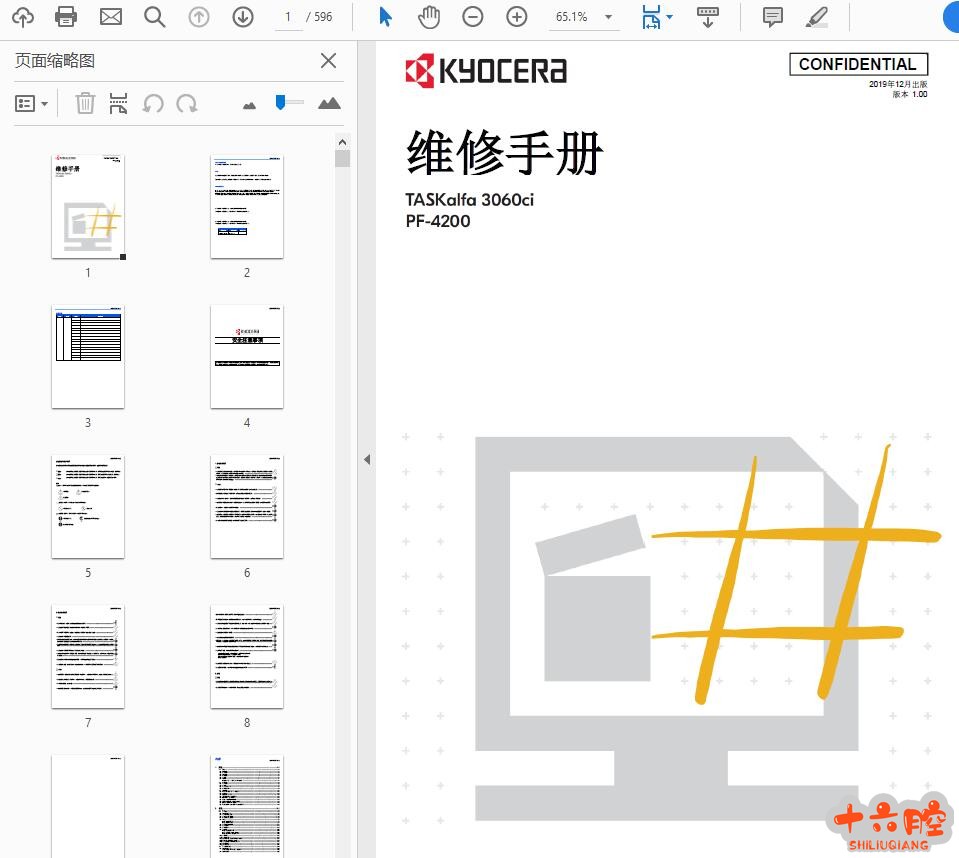Select the hand pan tool
Screen dimensions: 959x858
point(429,17)
